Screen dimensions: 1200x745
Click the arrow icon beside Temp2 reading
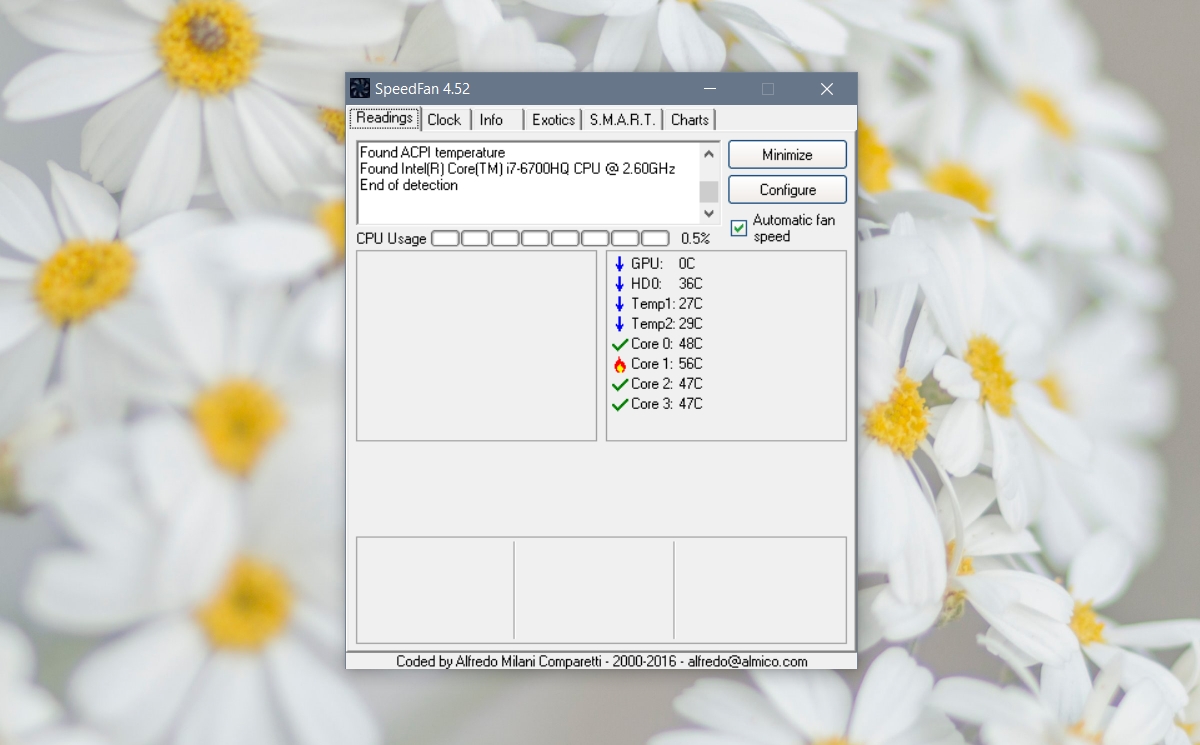619,323
